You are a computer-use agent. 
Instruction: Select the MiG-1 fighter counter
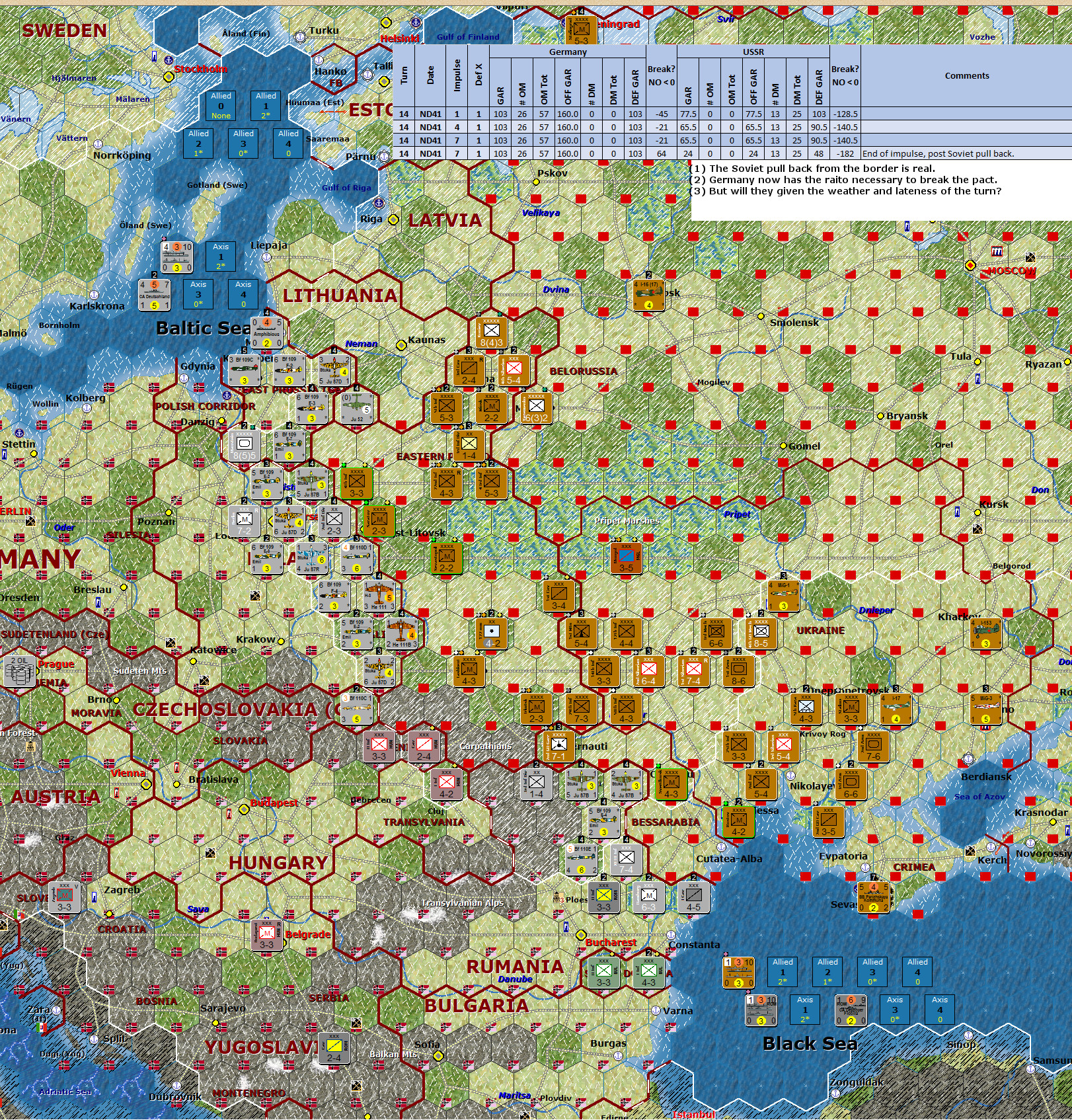pyautogui.click(x=784, y=596)
